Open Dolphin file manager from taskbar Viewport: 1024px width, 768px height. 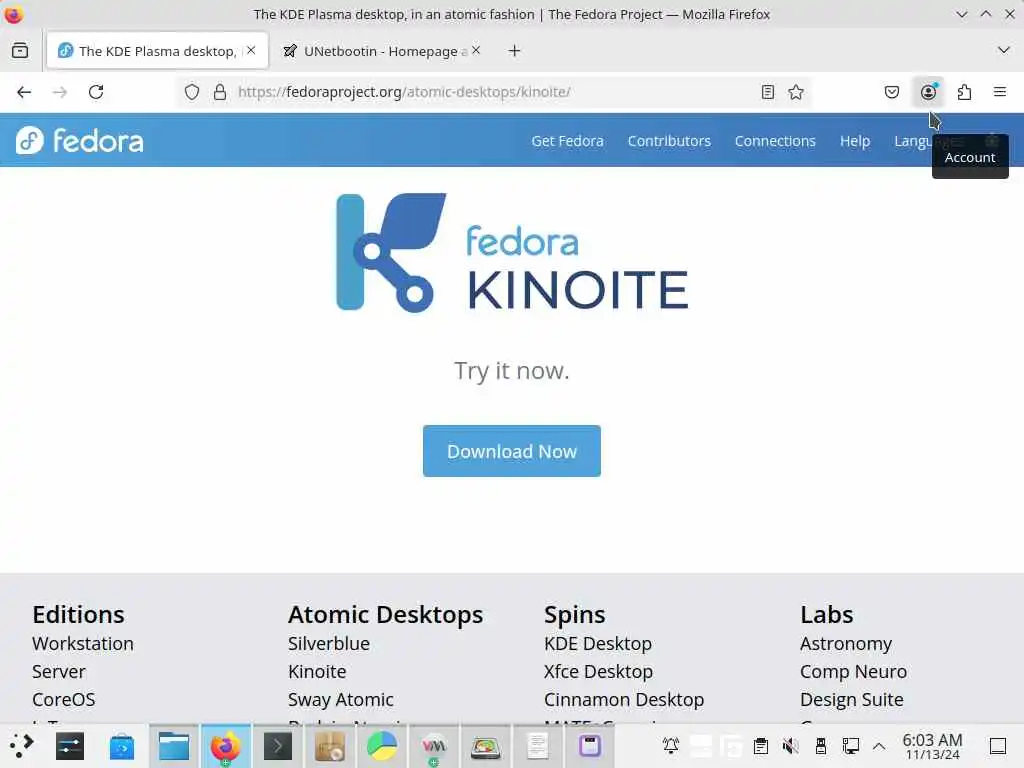tap(174, 746)
